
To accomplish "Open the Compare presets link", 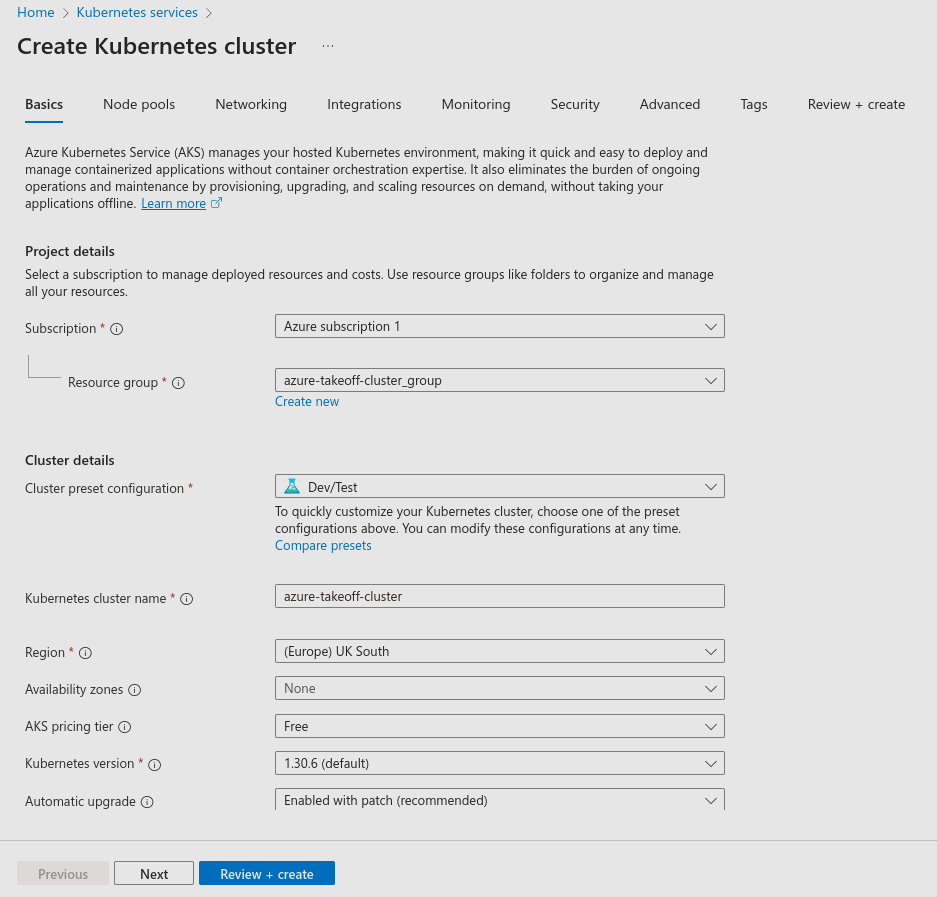I will [x=322, y=545].
